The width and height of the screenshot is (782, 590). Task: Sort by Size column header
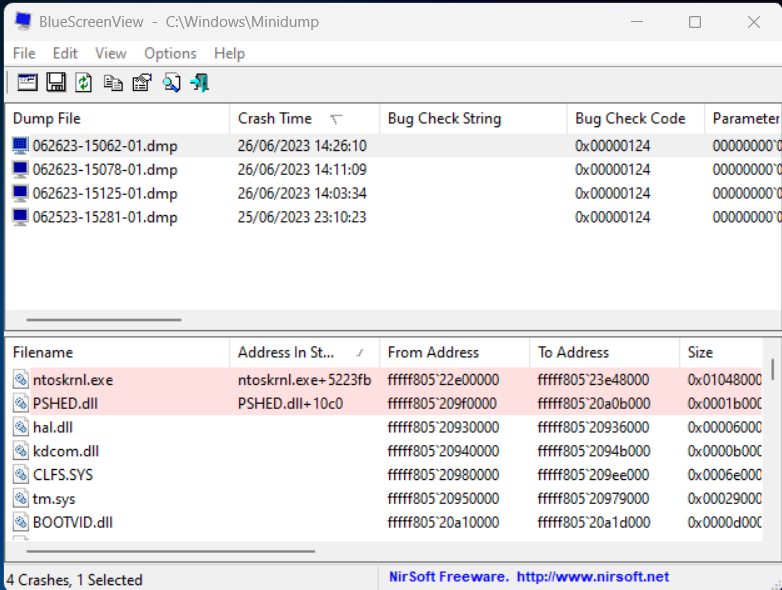[x=721, y=353]
